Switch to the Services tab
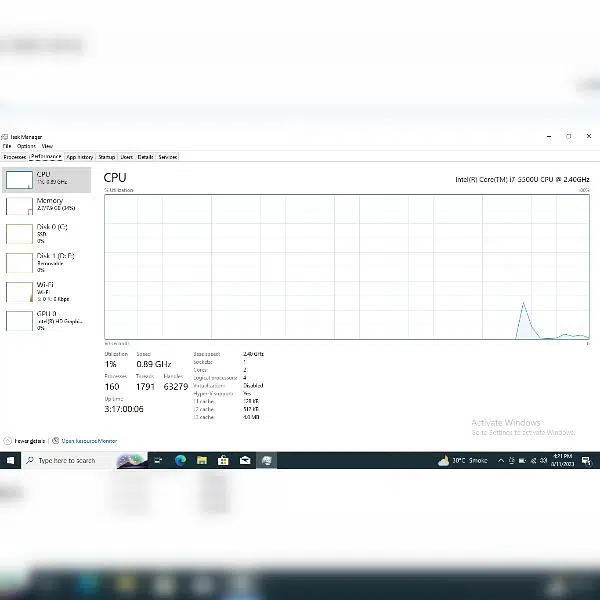 pyautogui.click(x=167, y=157)
